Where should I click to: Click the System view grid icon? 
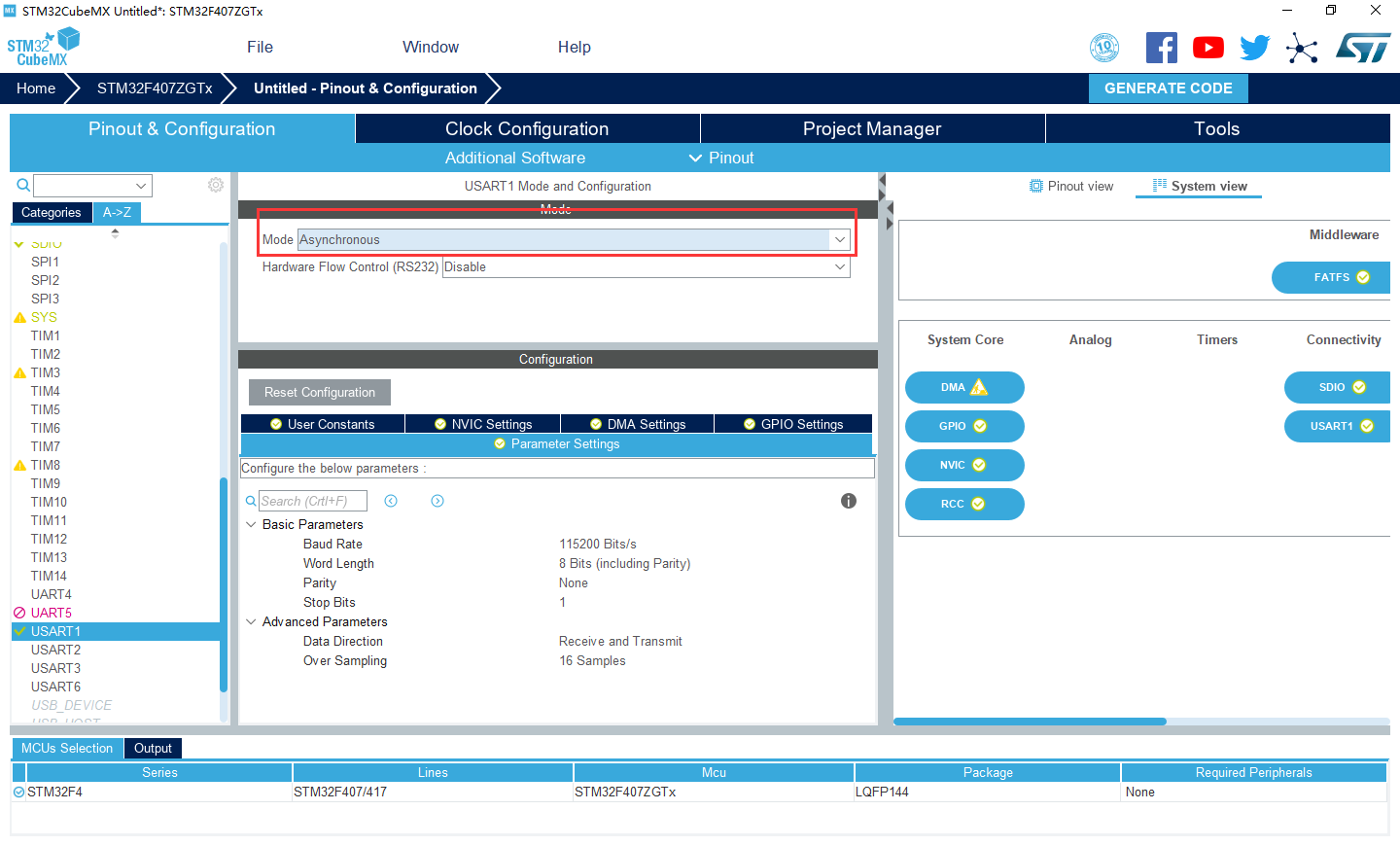coord(1160,185)
